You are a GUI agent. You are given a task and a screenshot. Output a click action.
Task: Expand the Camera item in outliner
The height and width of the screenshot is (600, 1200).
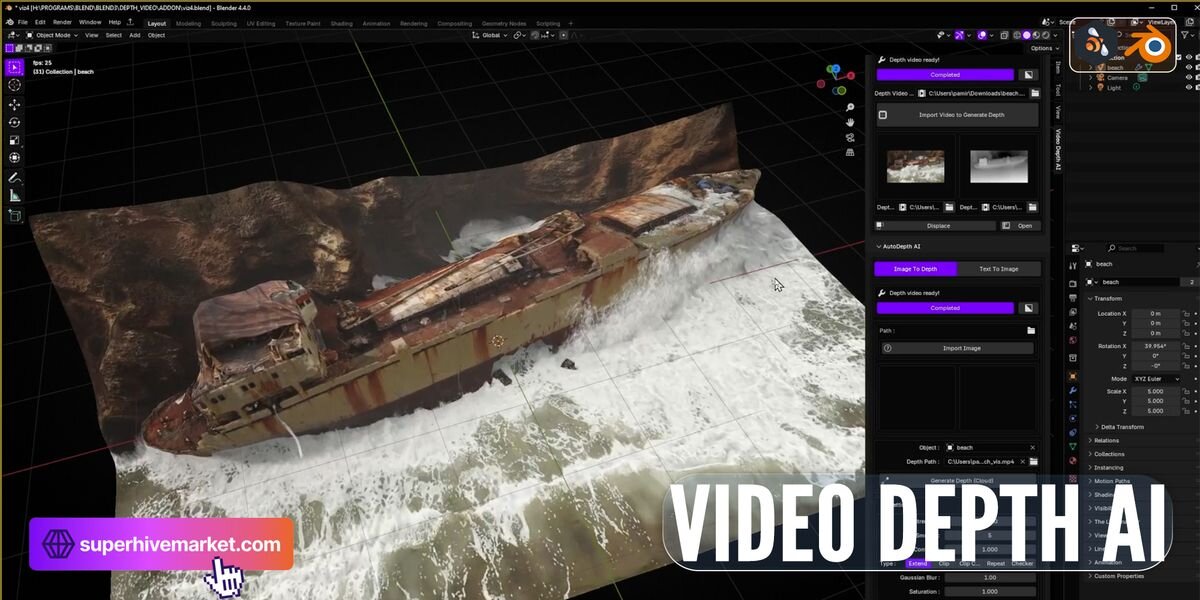pos(1092,78)
